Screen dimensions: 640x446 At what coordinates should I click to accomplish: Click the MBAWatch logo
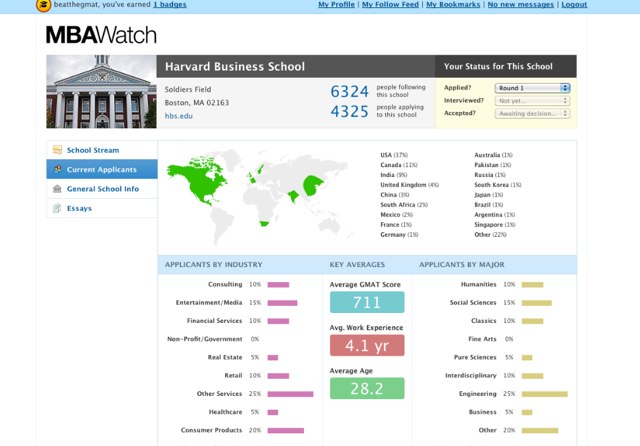101,35
